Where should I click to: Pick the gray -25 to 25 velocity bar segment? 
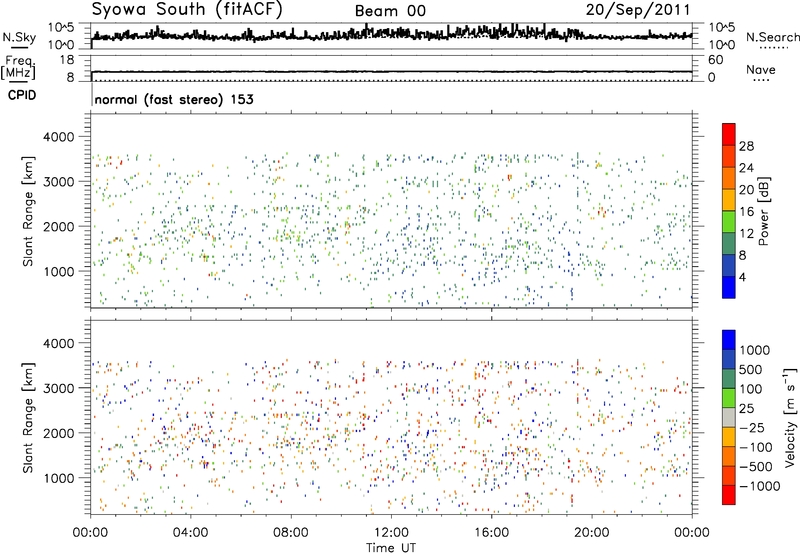point(729,418)
